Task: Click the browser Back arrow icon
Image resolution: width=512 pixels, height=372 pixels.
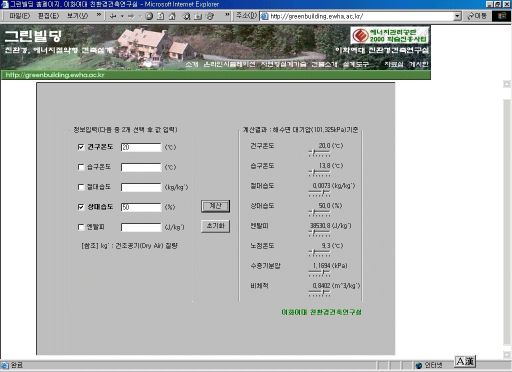Action: coord(113,16)
